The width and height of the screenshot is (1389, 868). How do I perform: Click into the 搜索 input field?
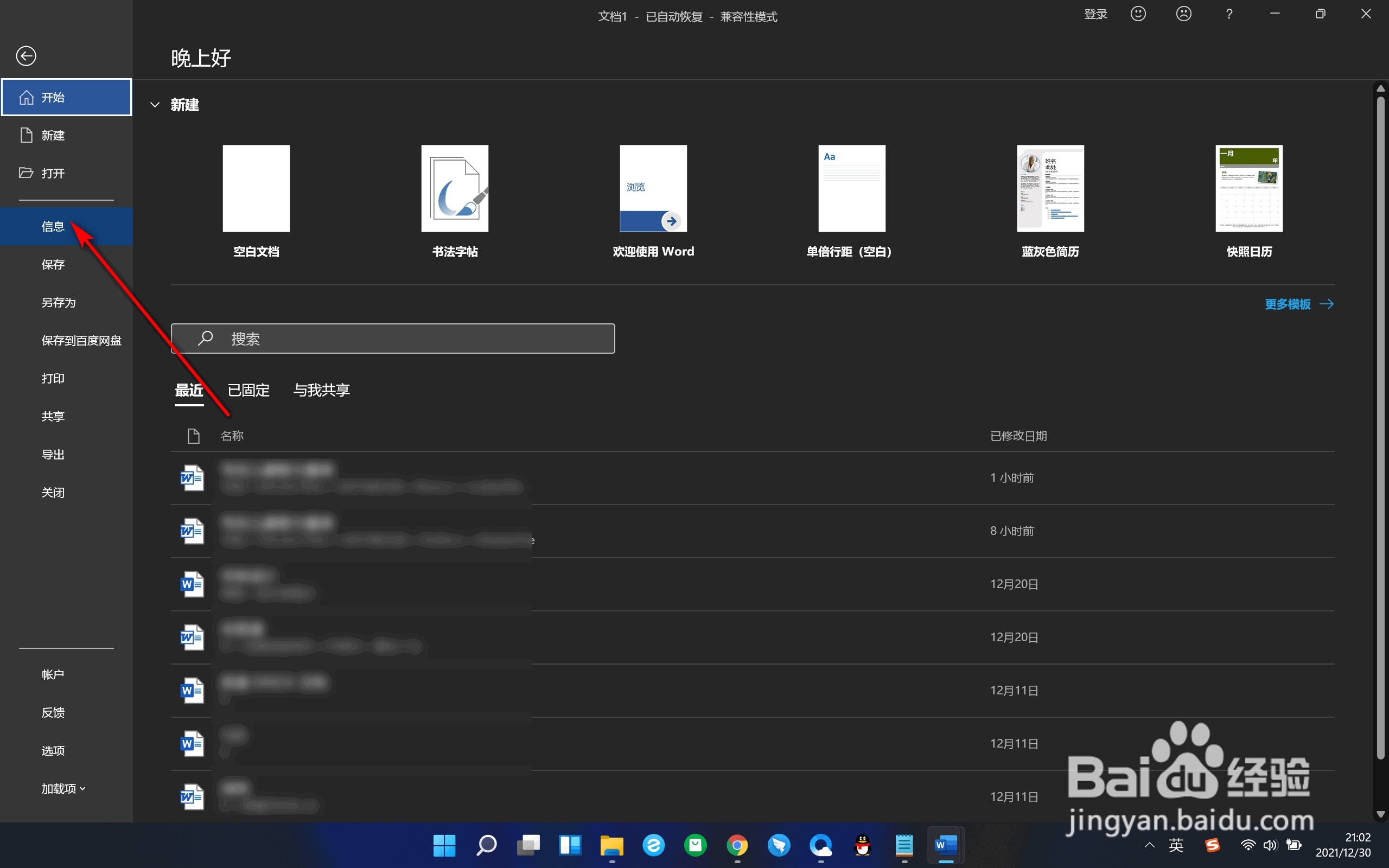(x=393, y=338)
